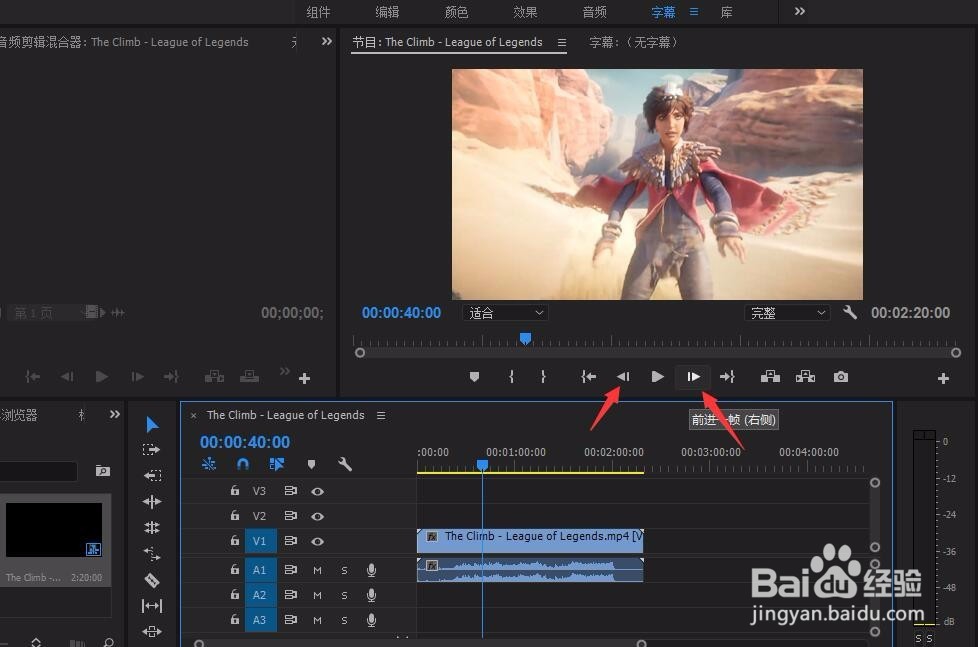Mark Out point in program monitor
The width and height of the screenshot is (978, 647).
point(543,377)
